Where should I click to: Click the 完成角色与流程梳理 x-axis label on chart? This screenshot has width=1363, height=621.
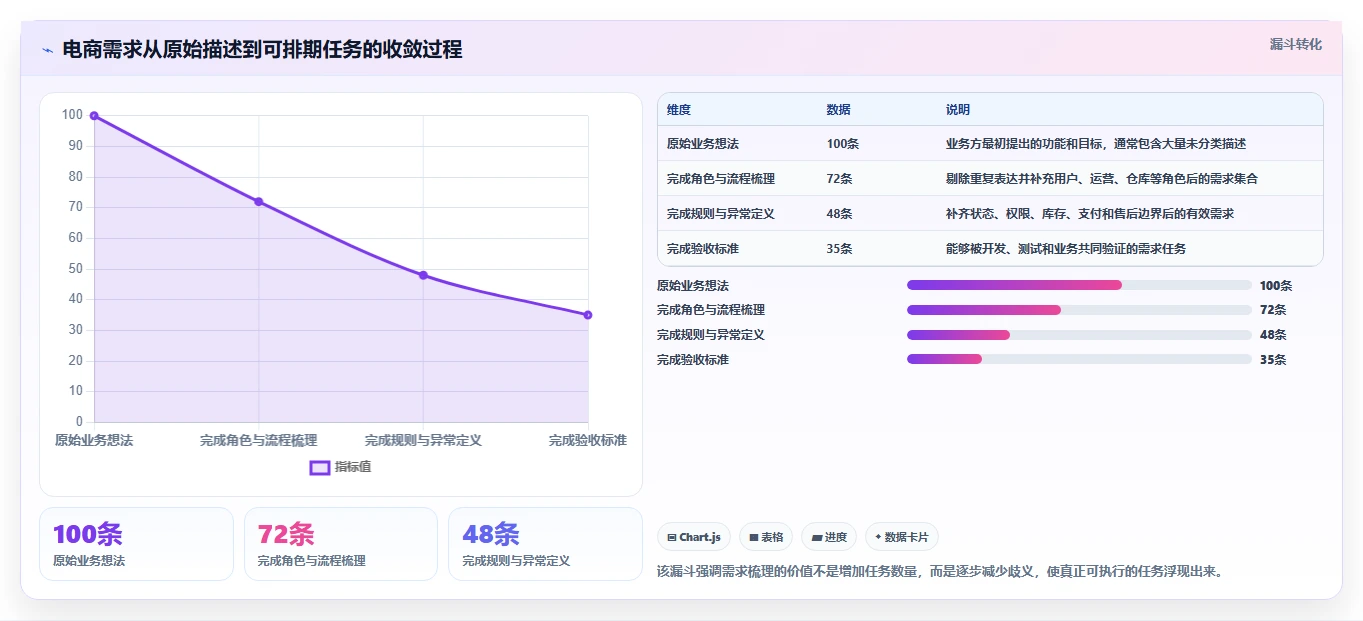click(x=258, y=440)
